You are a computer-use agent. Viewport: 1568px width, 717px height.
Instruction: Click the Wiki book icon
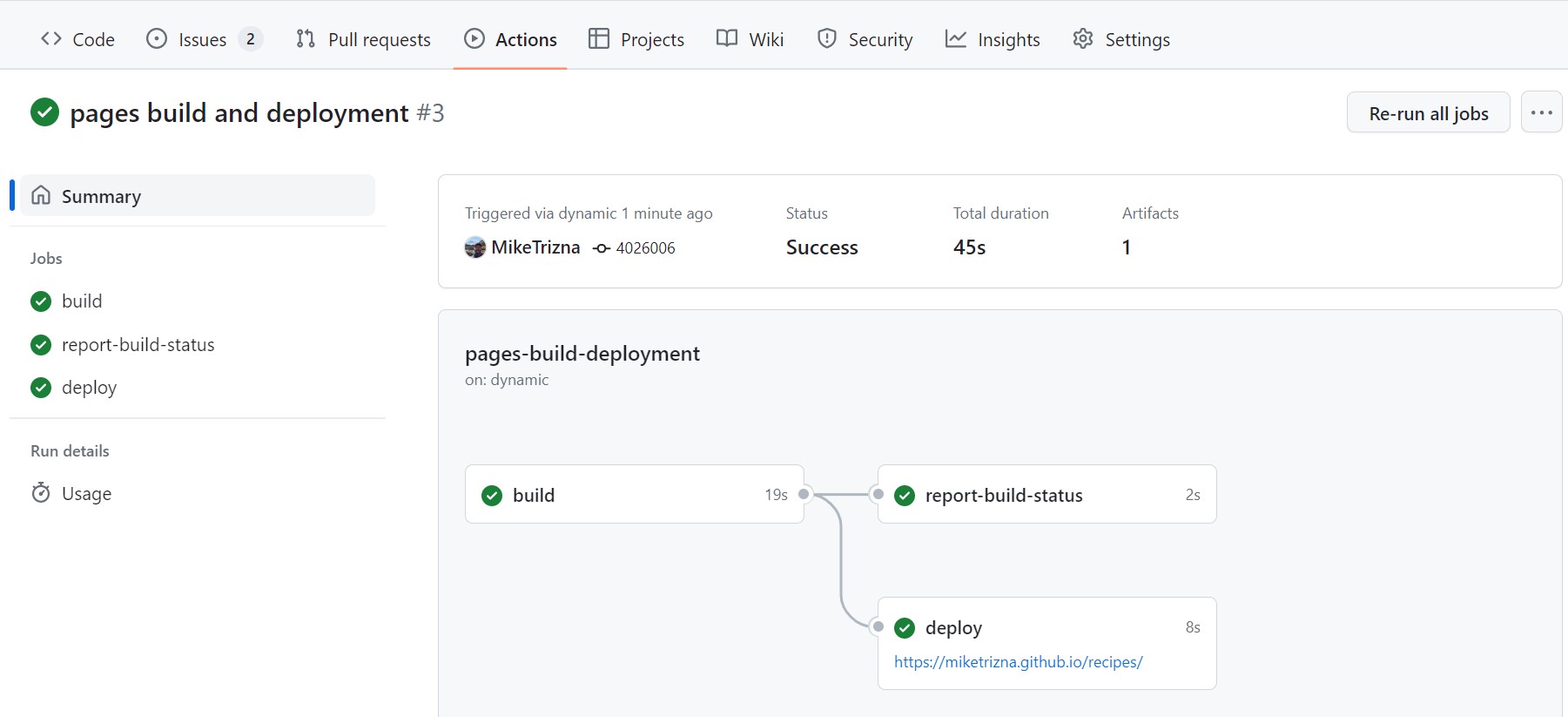[x=727, y=38]
